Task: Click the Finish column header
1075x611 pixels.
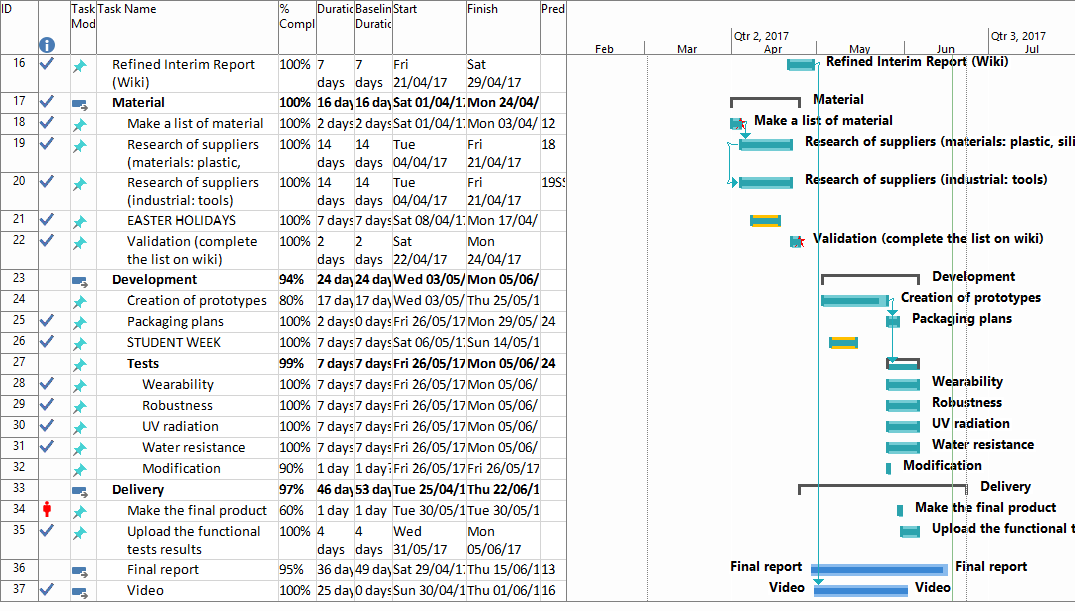Action: (482, 10)
